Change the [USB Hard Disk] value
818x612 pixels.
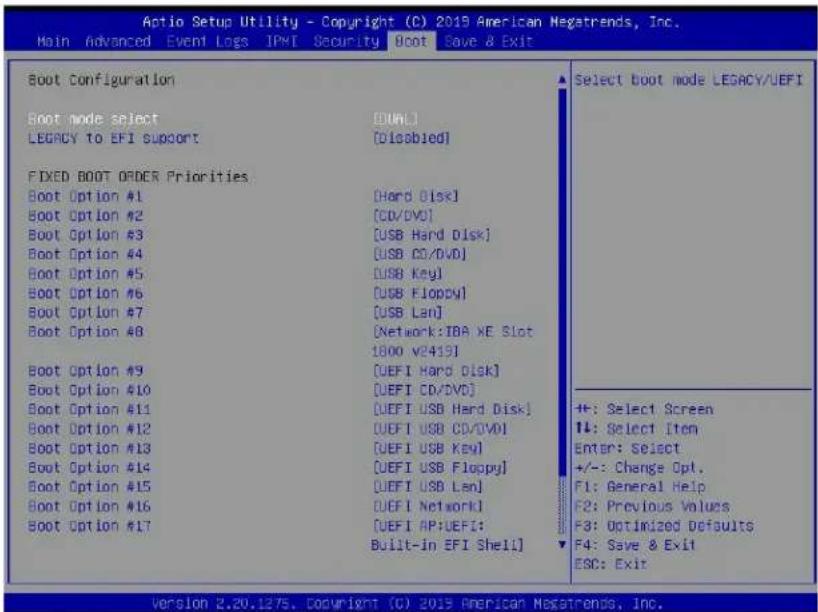pyautogui.click(x=431, y=235)
